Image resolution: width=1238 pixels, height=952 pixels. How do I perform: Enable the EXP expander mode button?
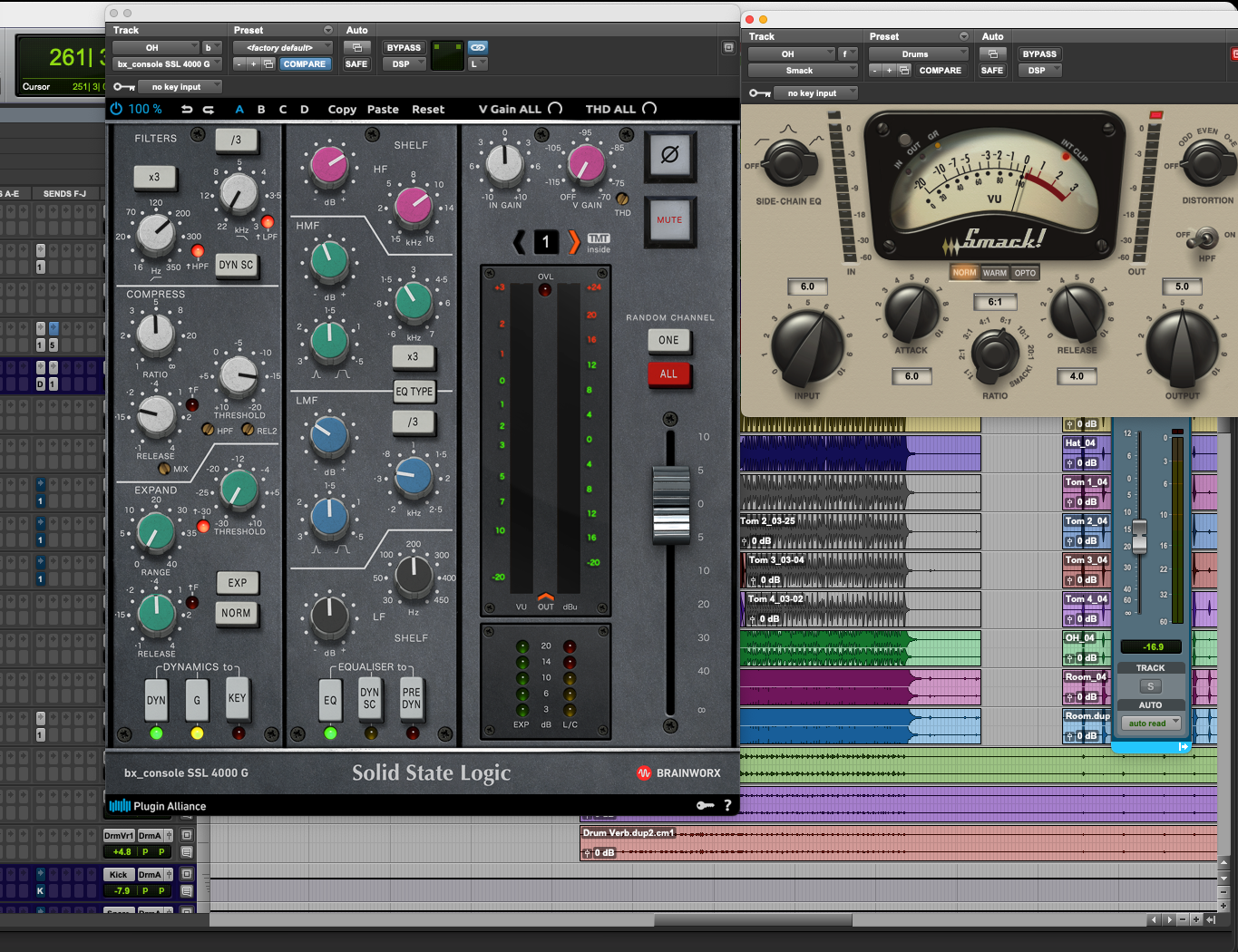pos(238,583)
